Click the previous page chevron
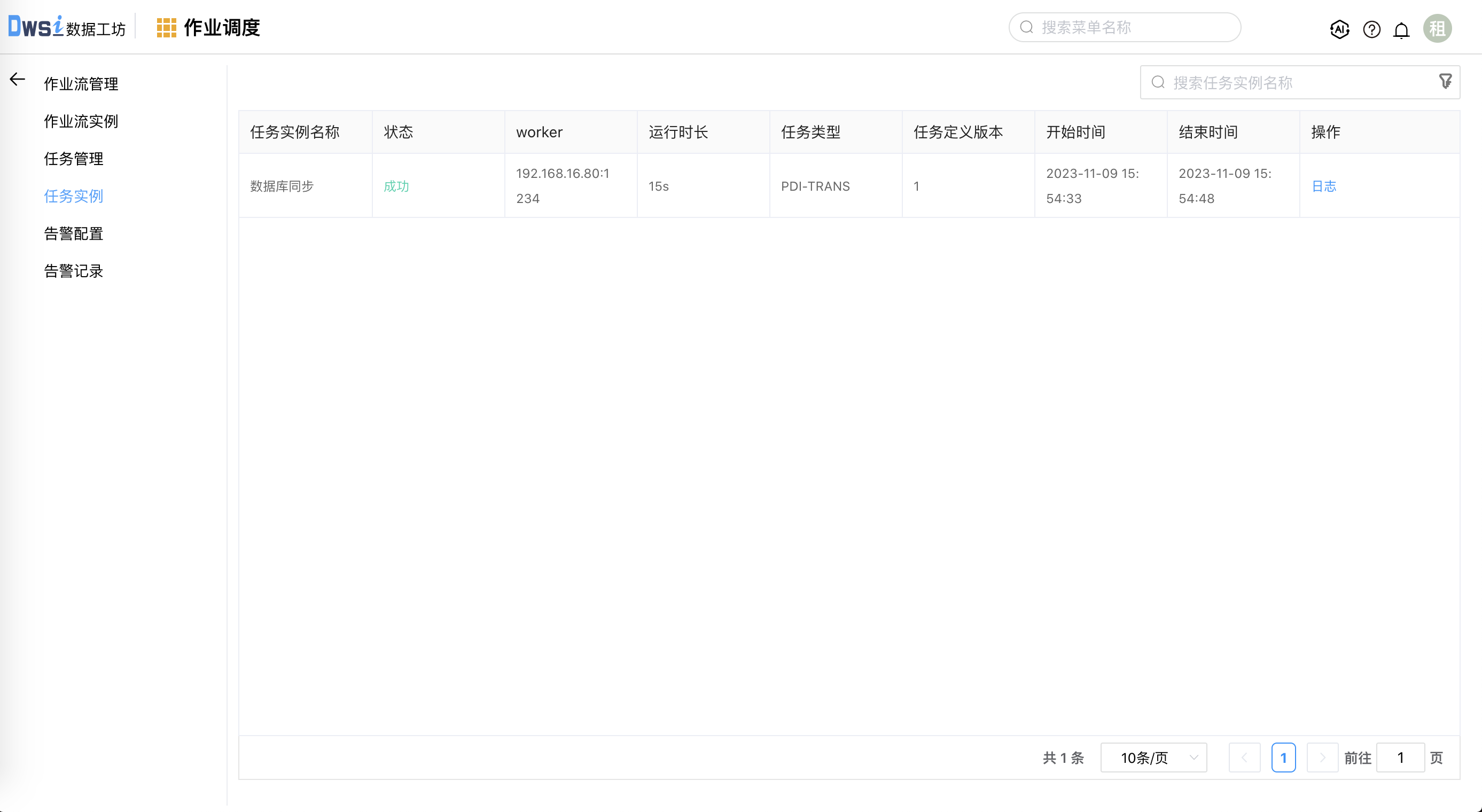The image size is (1482, 812). [1245, 758]
